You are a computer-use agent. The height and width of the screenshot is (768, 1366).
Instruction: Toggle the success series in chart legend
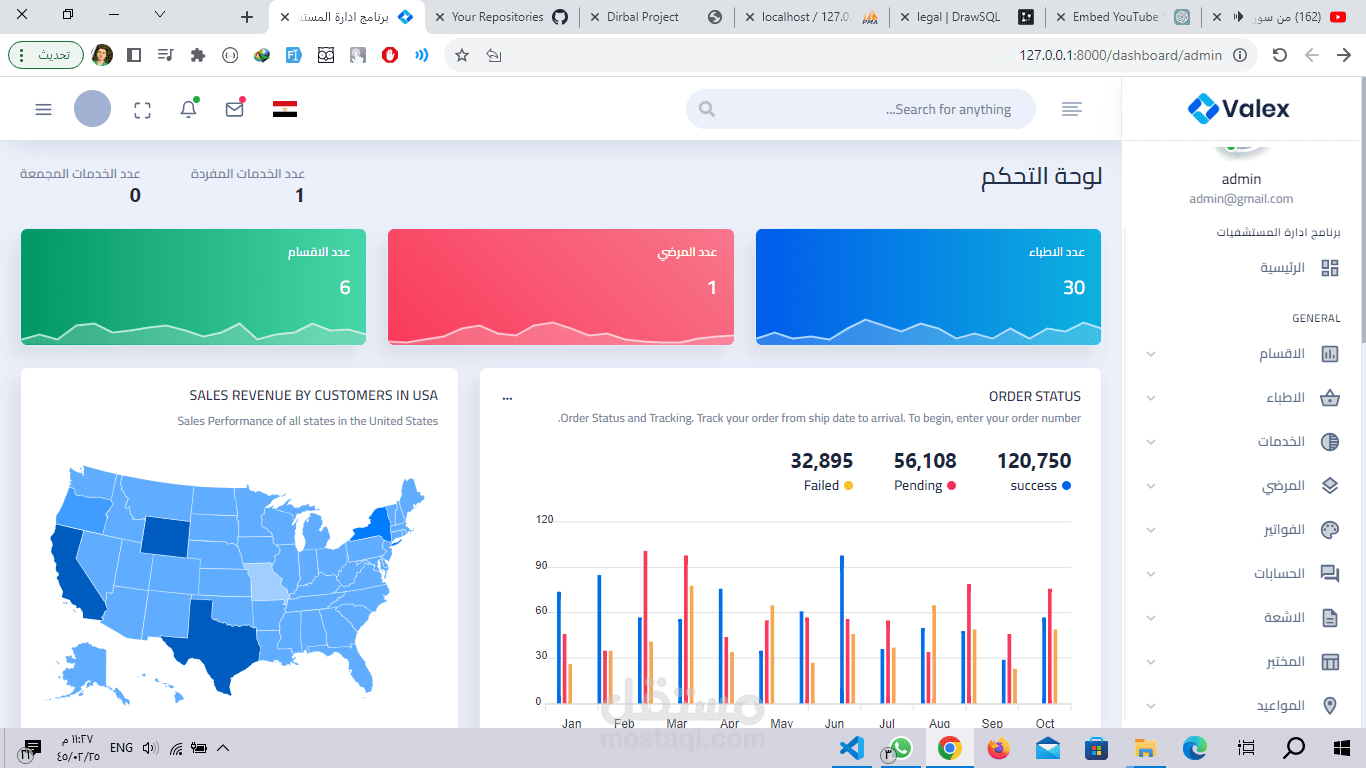[1040, 486]
